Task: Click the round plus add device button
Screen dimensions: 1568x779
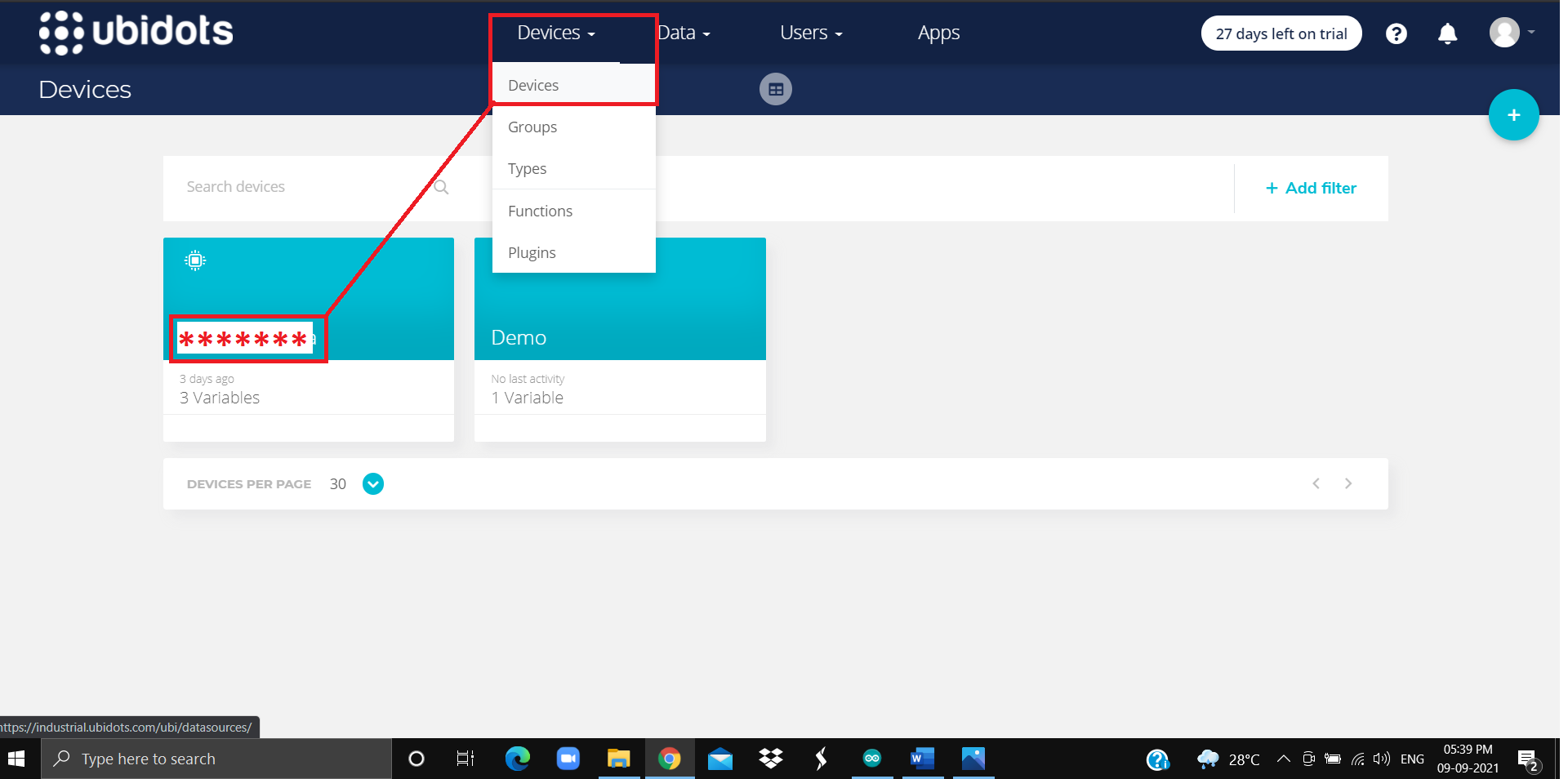Action: coord(1513,115)
